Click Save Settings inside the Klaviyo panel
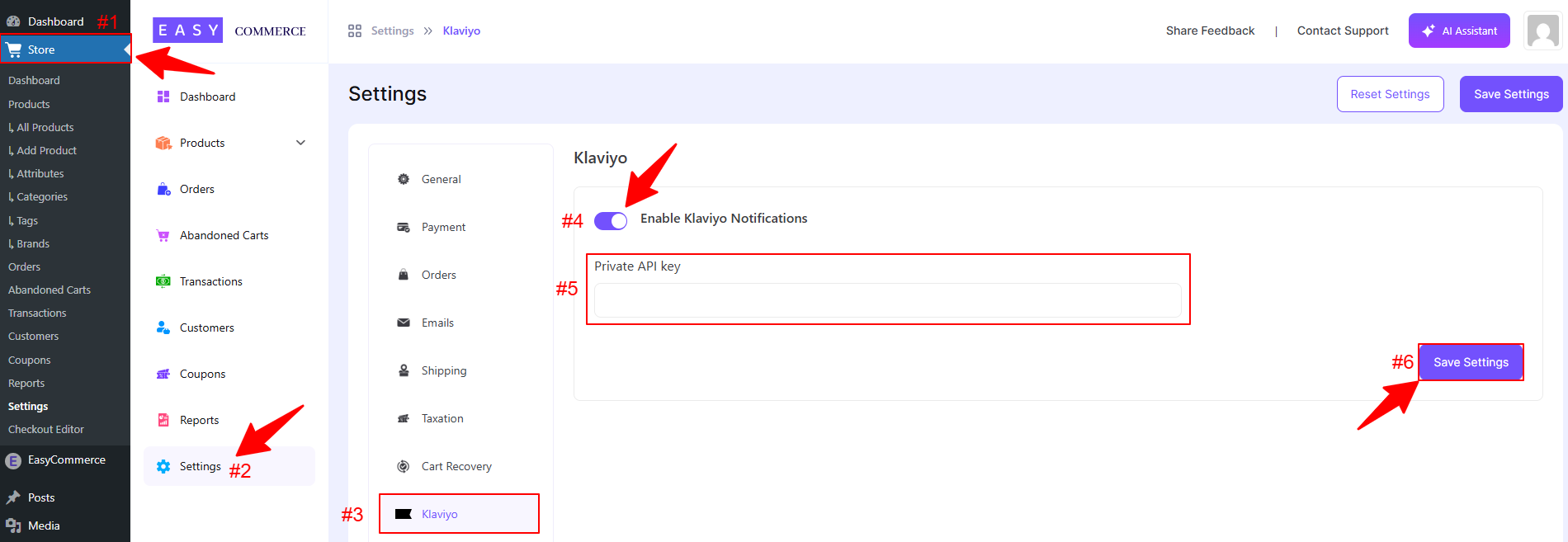Viewport: 1568px width, 542px height. tap(1471, 362)
